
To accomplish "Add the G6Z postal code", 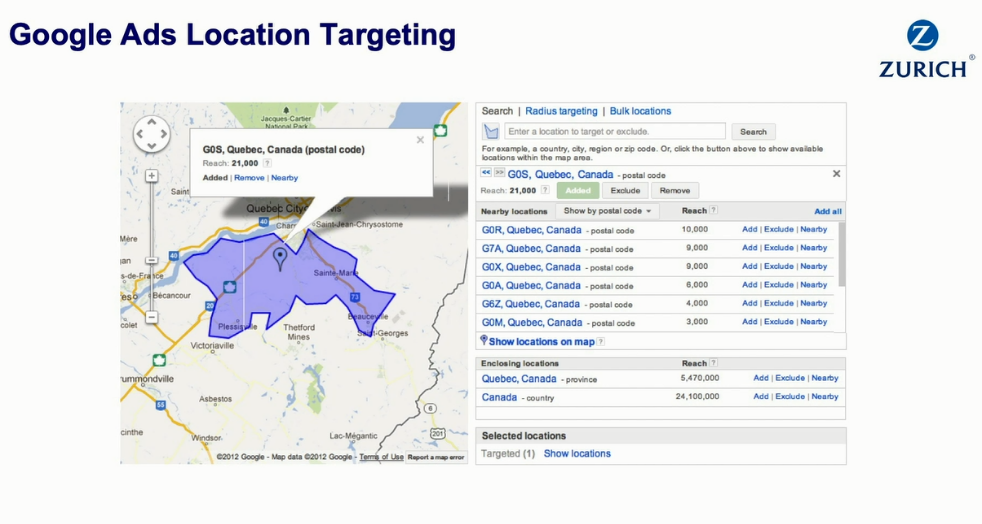I will click(x=750, y=303).
